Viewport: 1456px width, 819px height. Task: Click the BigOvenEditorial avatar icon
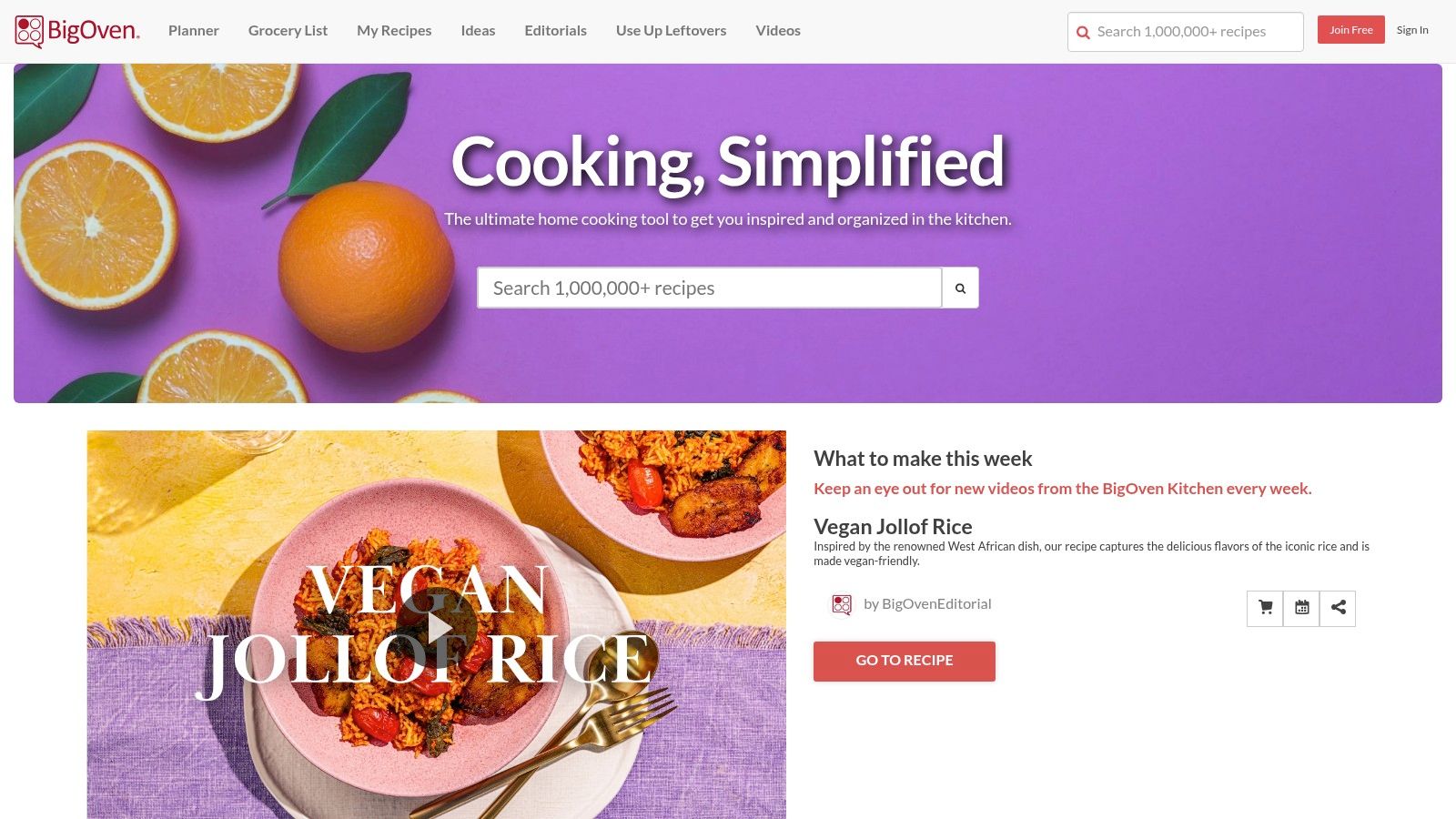pos(842,604)
